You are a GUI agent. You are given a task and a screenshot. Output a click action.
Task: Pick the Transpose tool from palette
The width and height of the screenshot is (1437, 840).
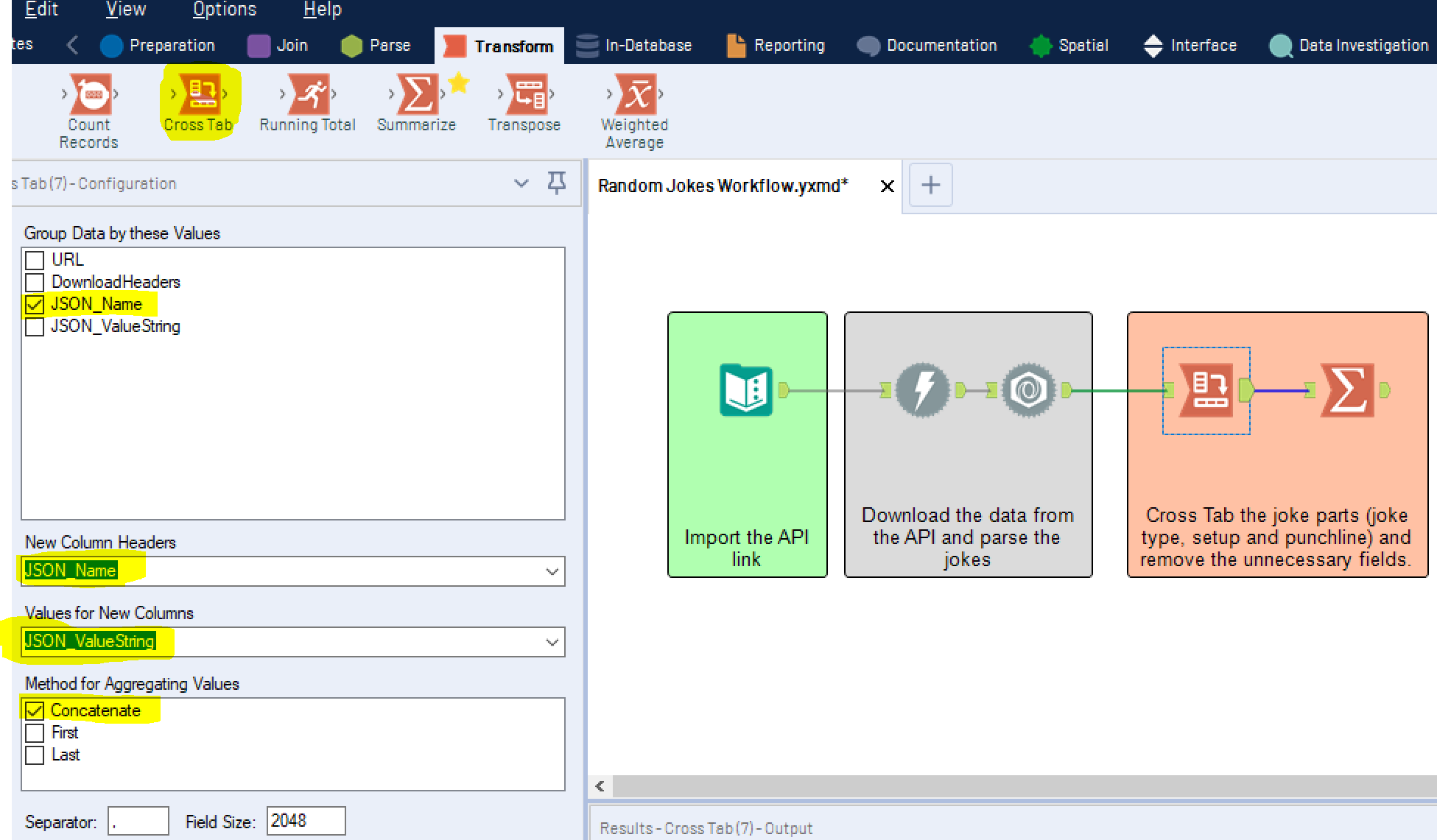(526, 94)
